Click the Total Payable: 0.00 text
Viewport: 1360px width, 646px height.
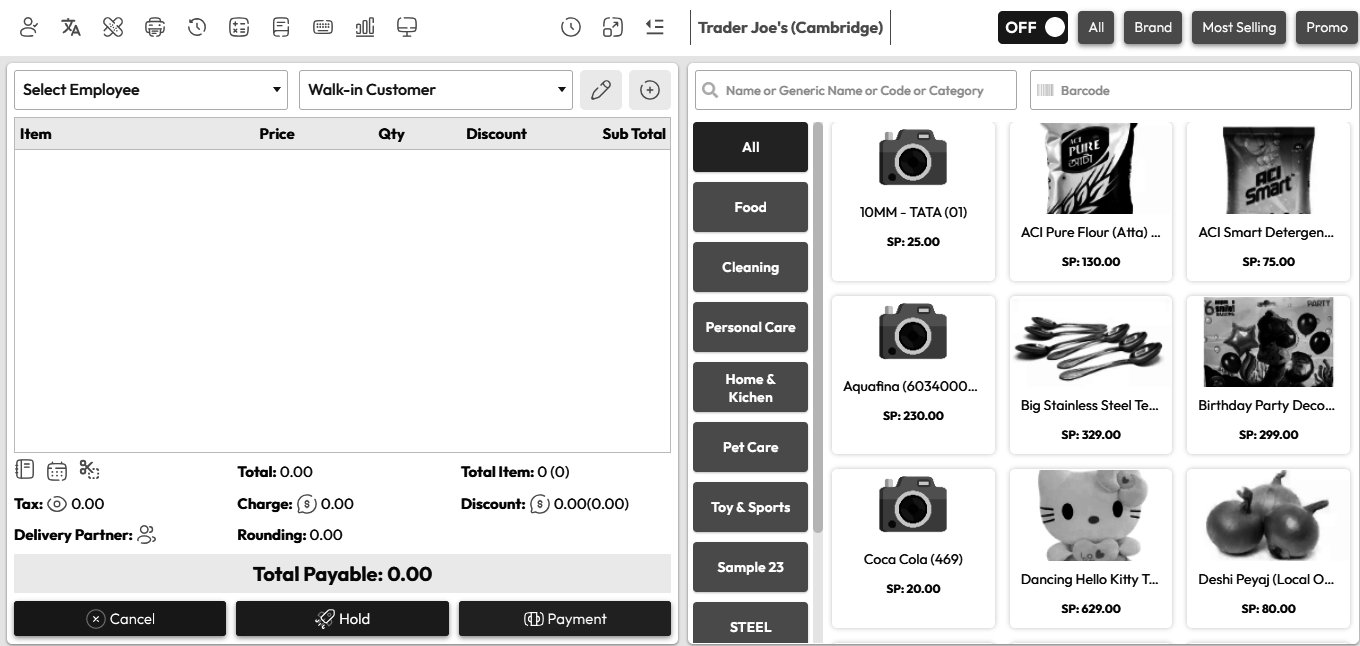(x=342, y=574)
